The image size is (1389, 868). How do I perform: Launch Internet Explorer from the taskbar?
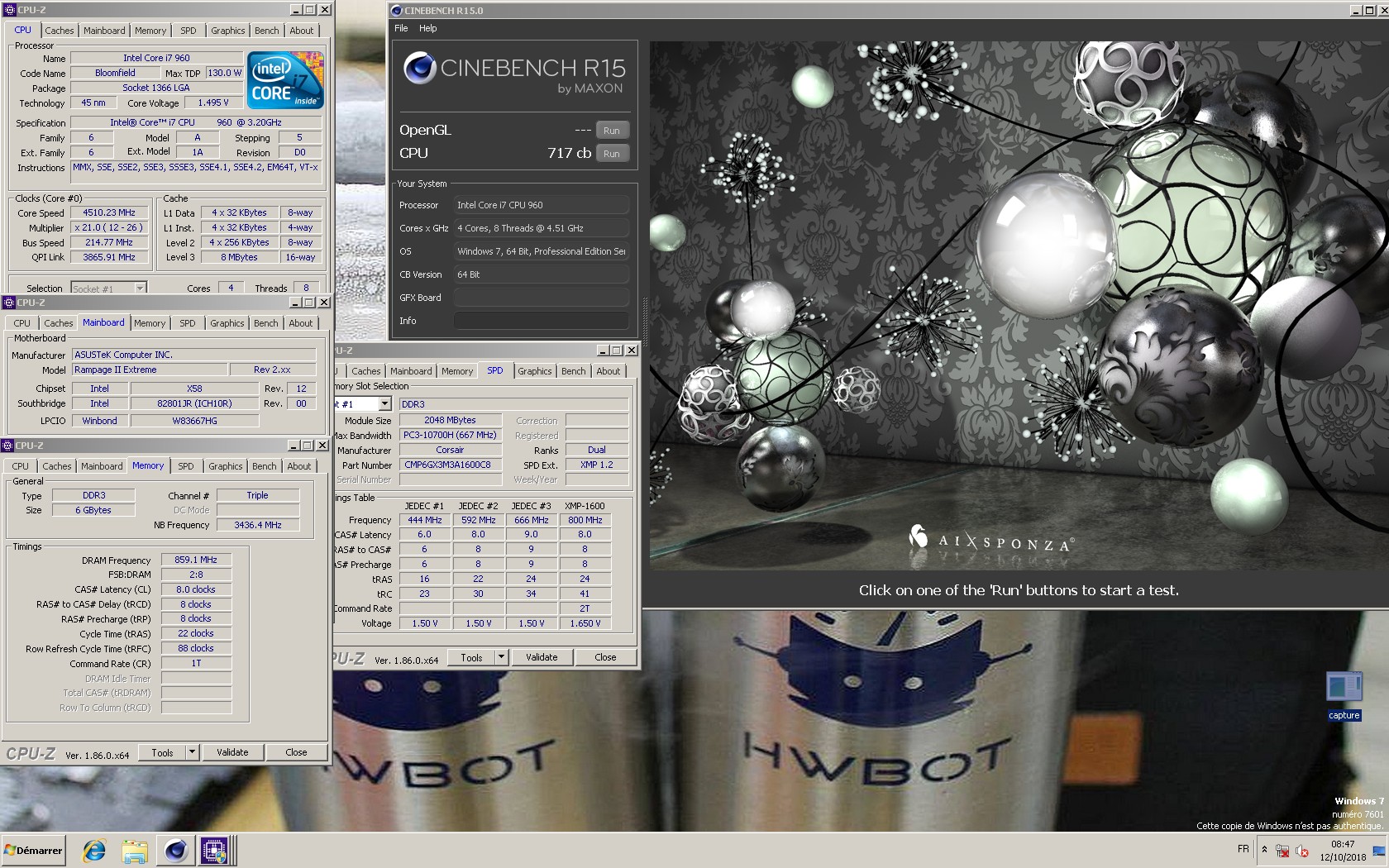pyautogui.click(x=94, y=850)
